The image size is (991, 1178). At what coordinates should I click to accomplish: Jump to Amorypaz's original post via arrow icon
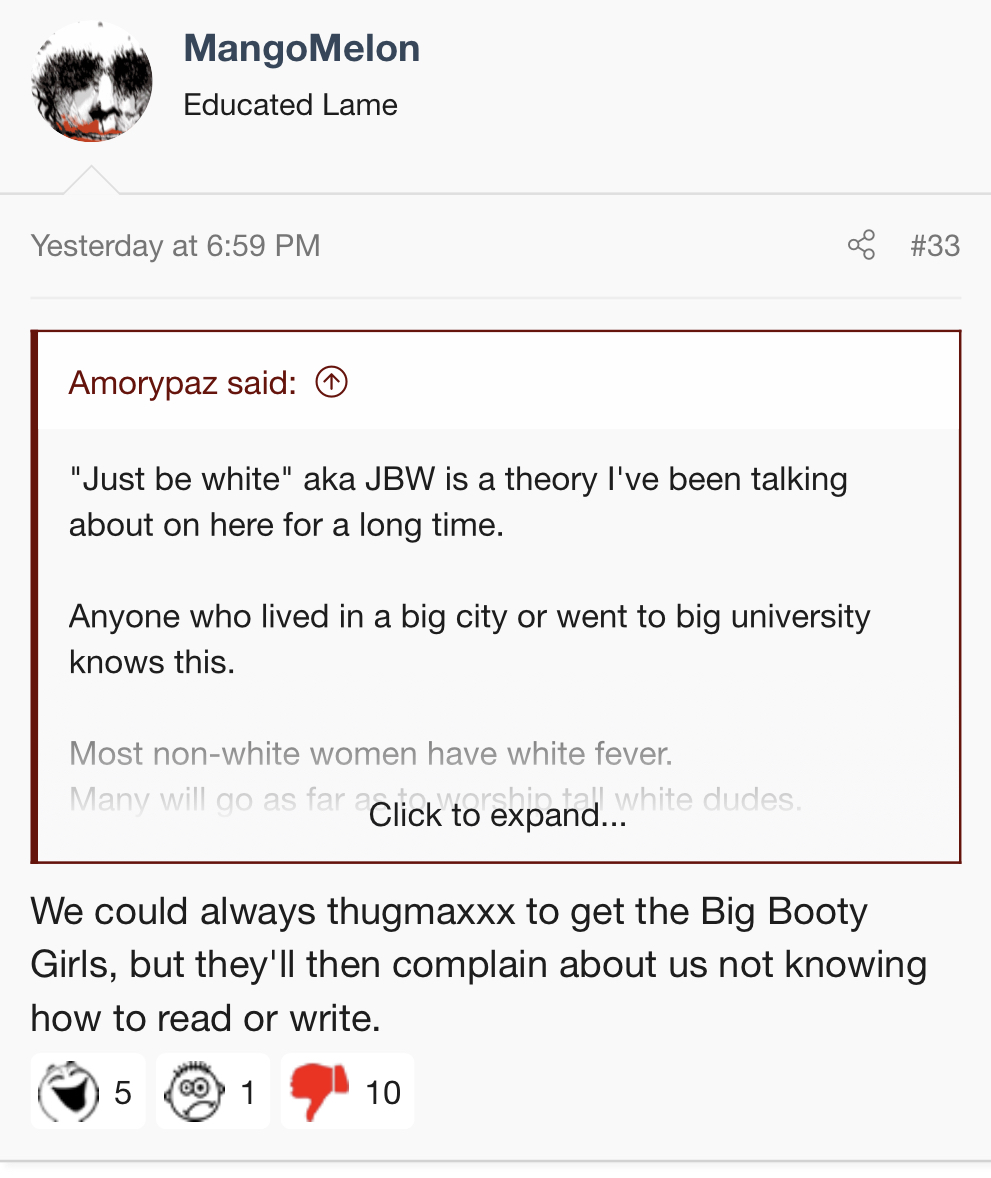331,382
